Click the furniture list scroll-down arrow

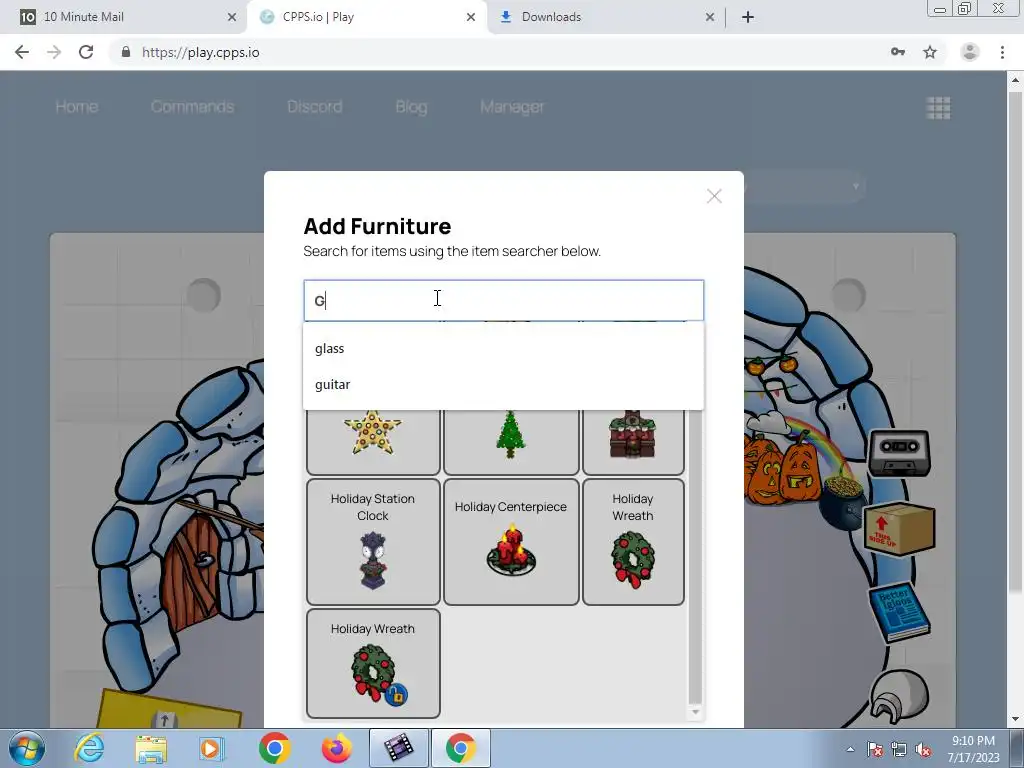695,712
